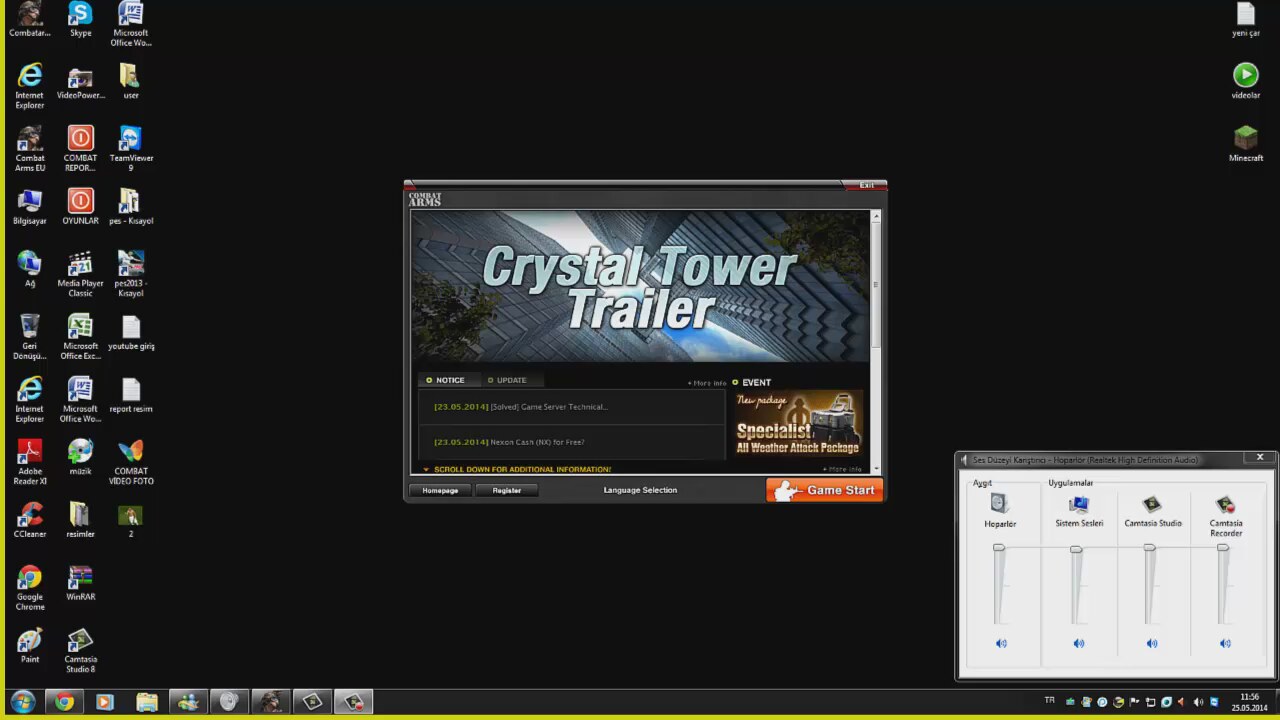Click the Register button in launcher

tap(507, 490)
